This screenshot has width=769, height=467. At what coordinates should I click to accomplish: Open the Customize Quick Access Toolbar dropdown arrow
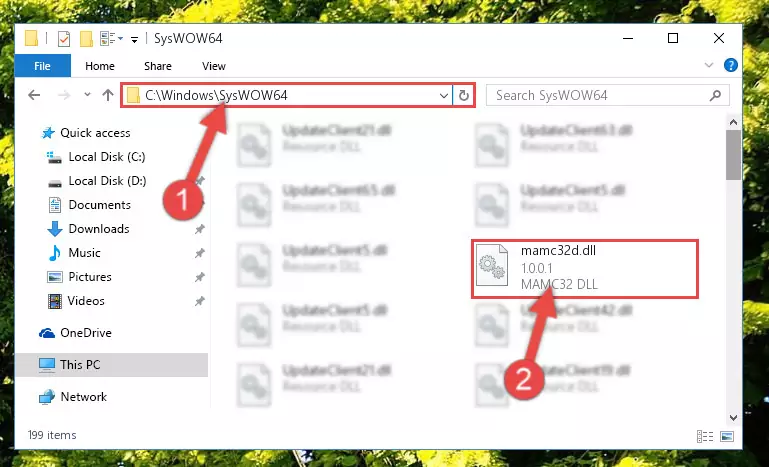pyautogui.click(x=134, y=39)
